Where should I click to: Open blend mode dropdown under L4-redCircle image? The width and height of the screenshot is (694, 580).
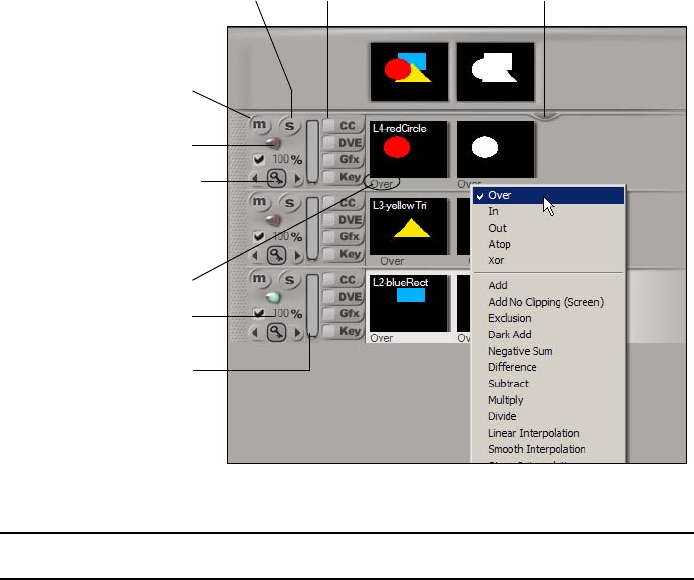[382, 184]
